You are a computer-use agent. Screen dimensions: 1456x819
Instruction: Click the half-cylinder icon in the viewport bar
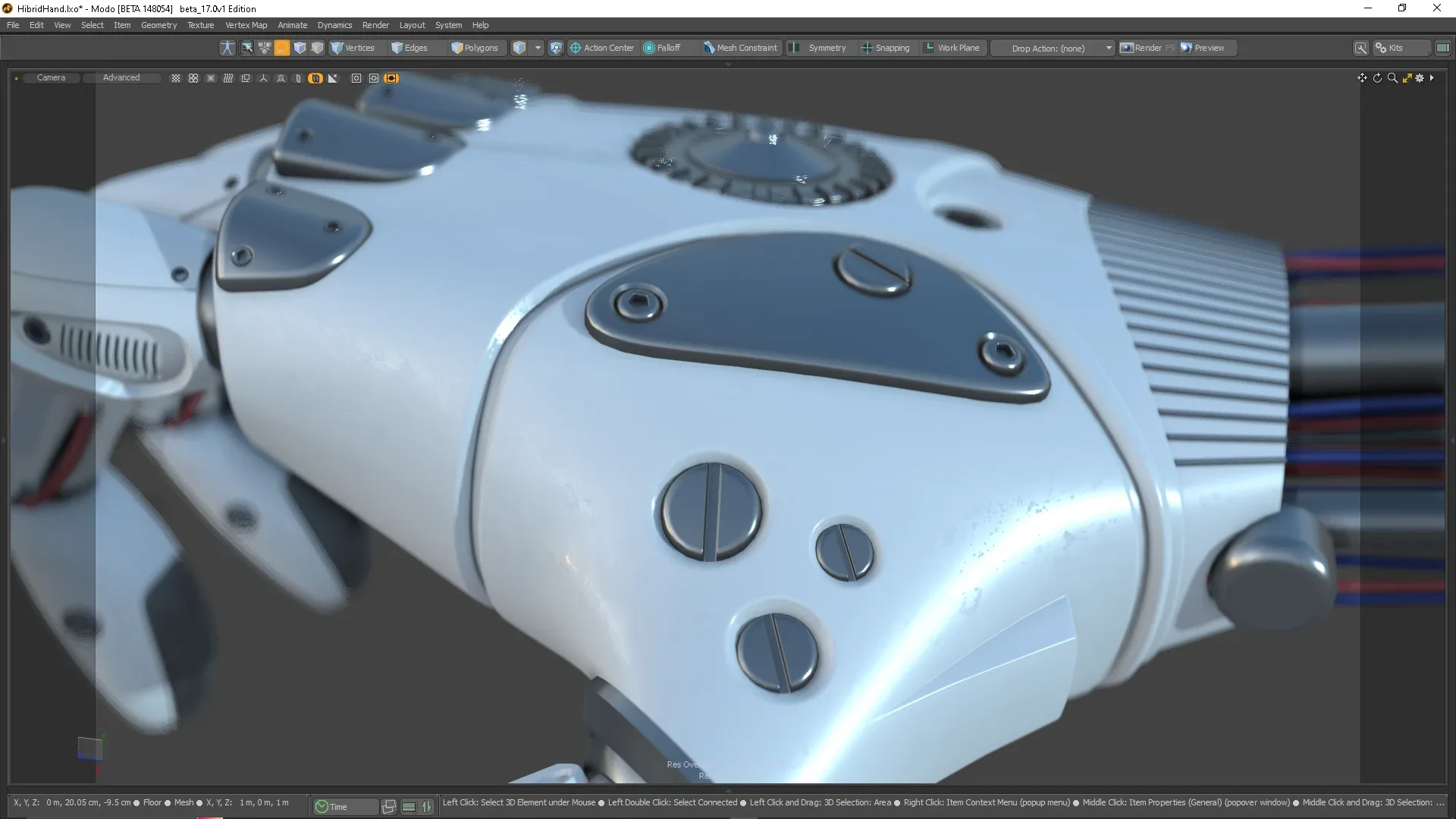pyautogui.click(x=298, y=78)
